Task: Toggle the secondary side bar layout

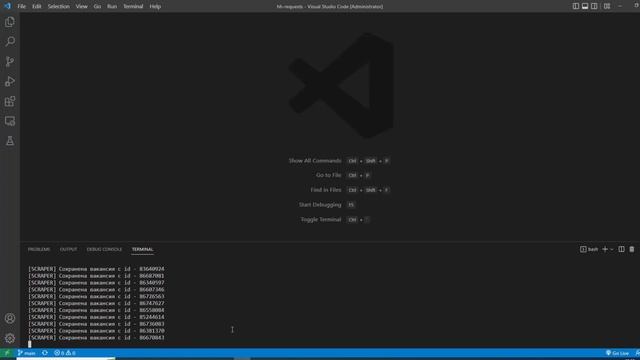Action: pos(594,6)
